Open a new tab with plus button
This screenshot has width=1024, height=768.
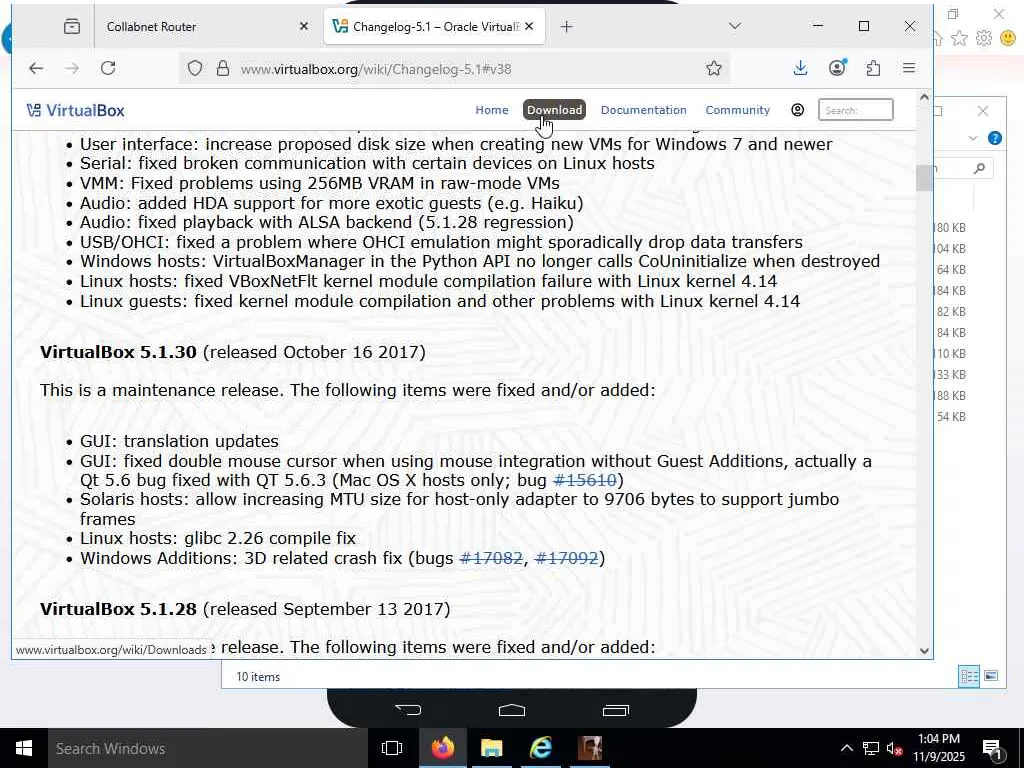(566, 27)
